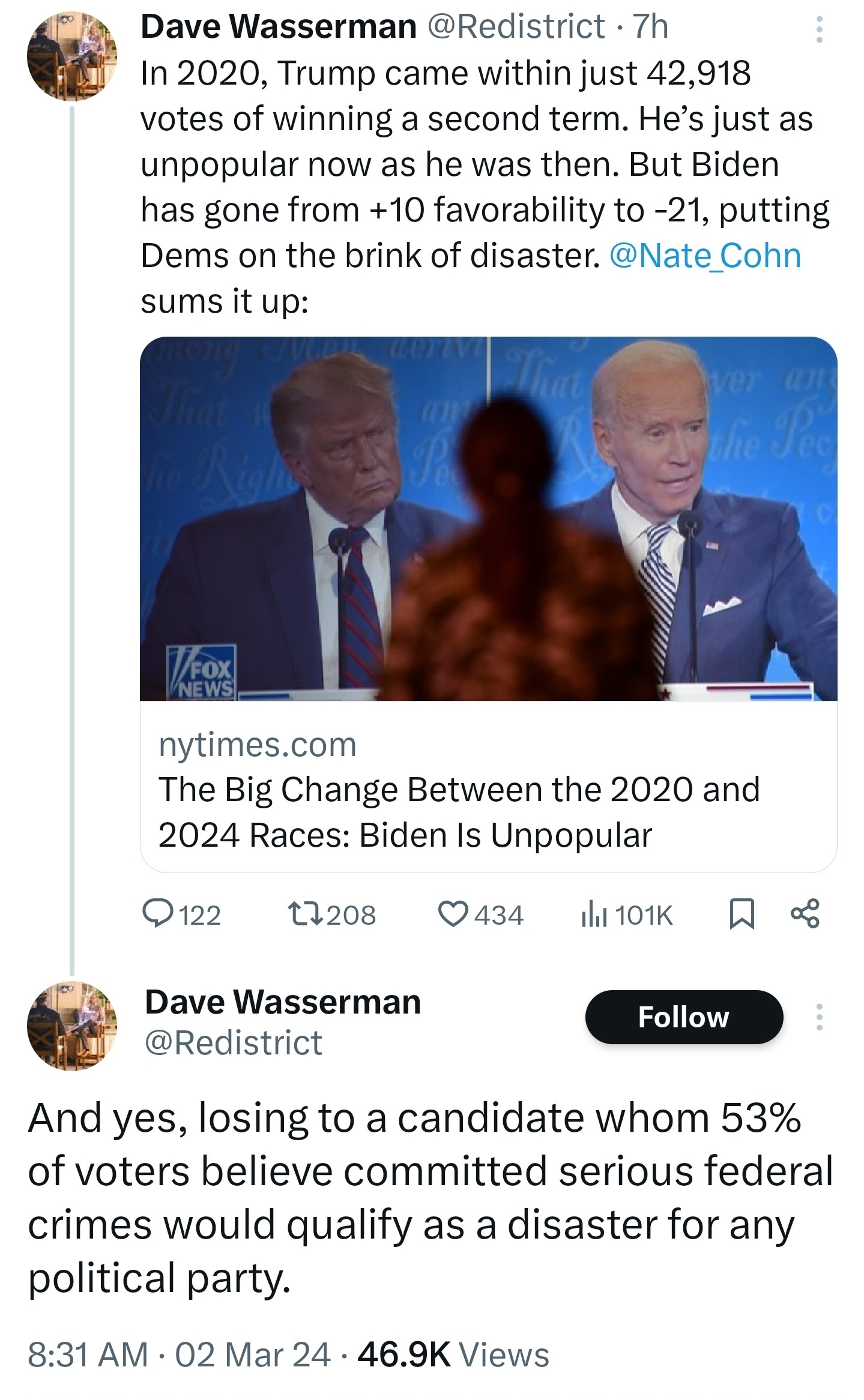Viewport: 864px width, 1400px height.
Task: Tap the profile picture next to Follow
Action: tap(71, 1025)
